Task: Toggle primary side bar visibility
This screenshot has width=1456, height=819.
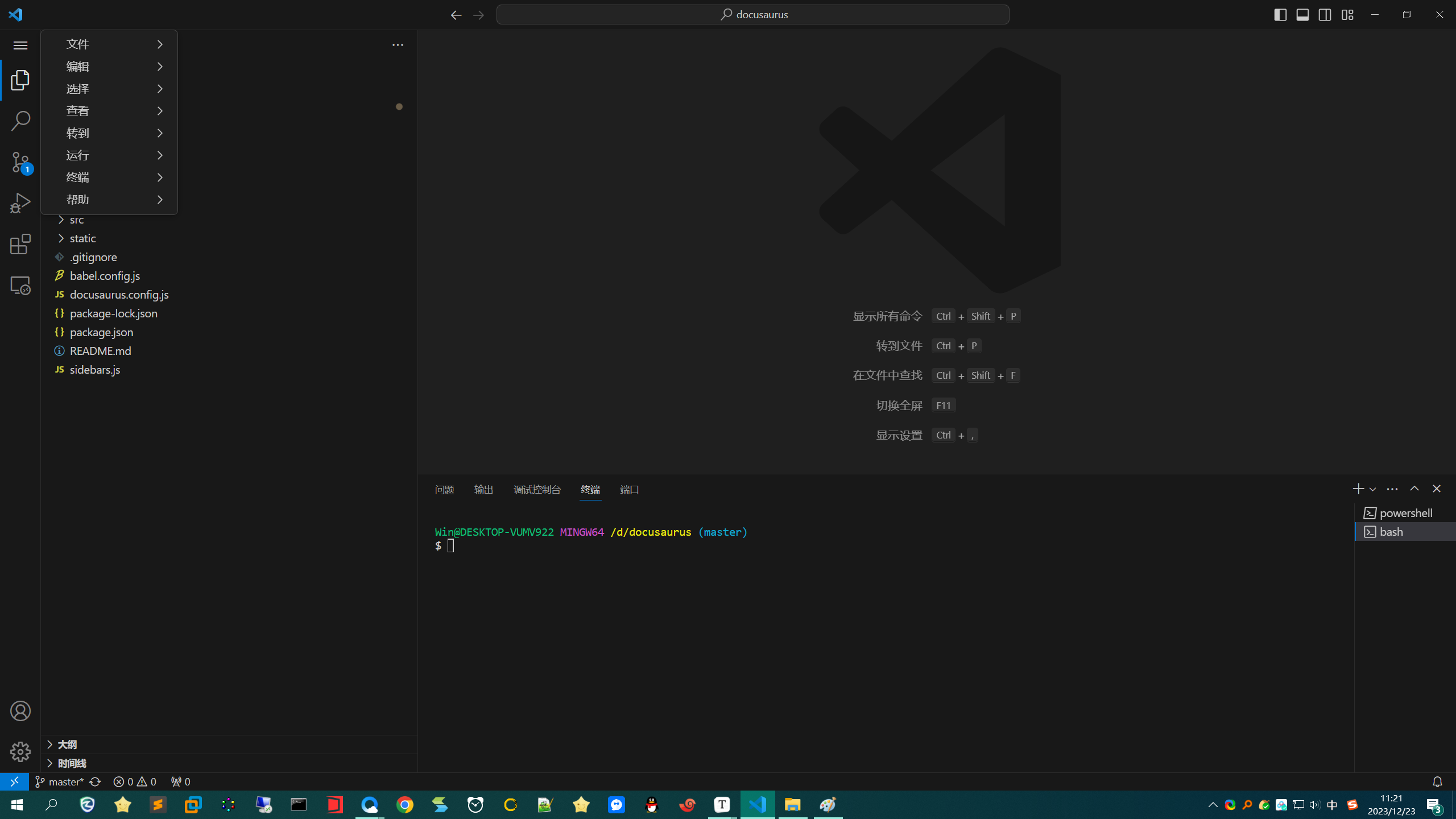Action: 1280,15
